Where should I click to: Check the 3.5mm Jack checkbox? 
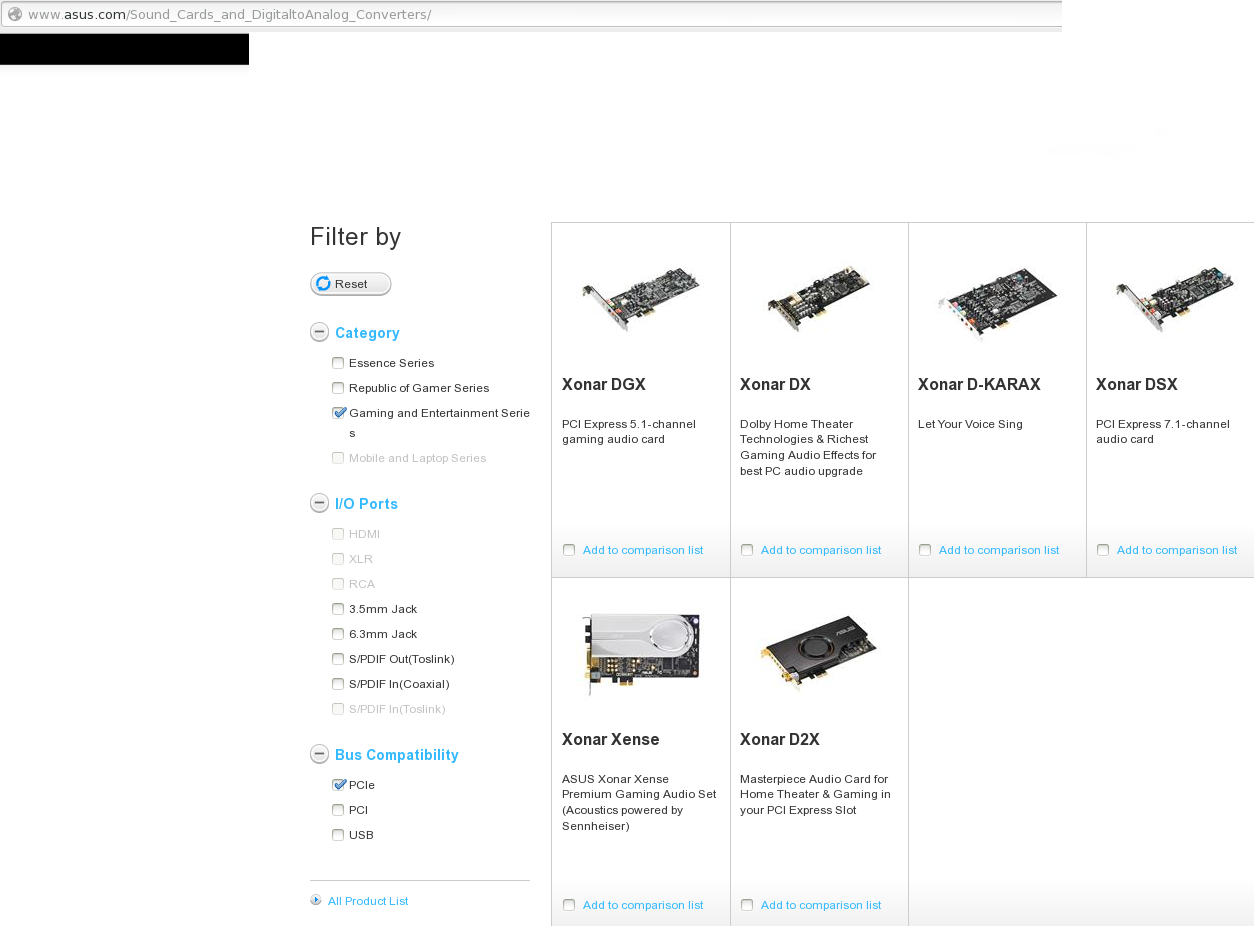[338, 609]
